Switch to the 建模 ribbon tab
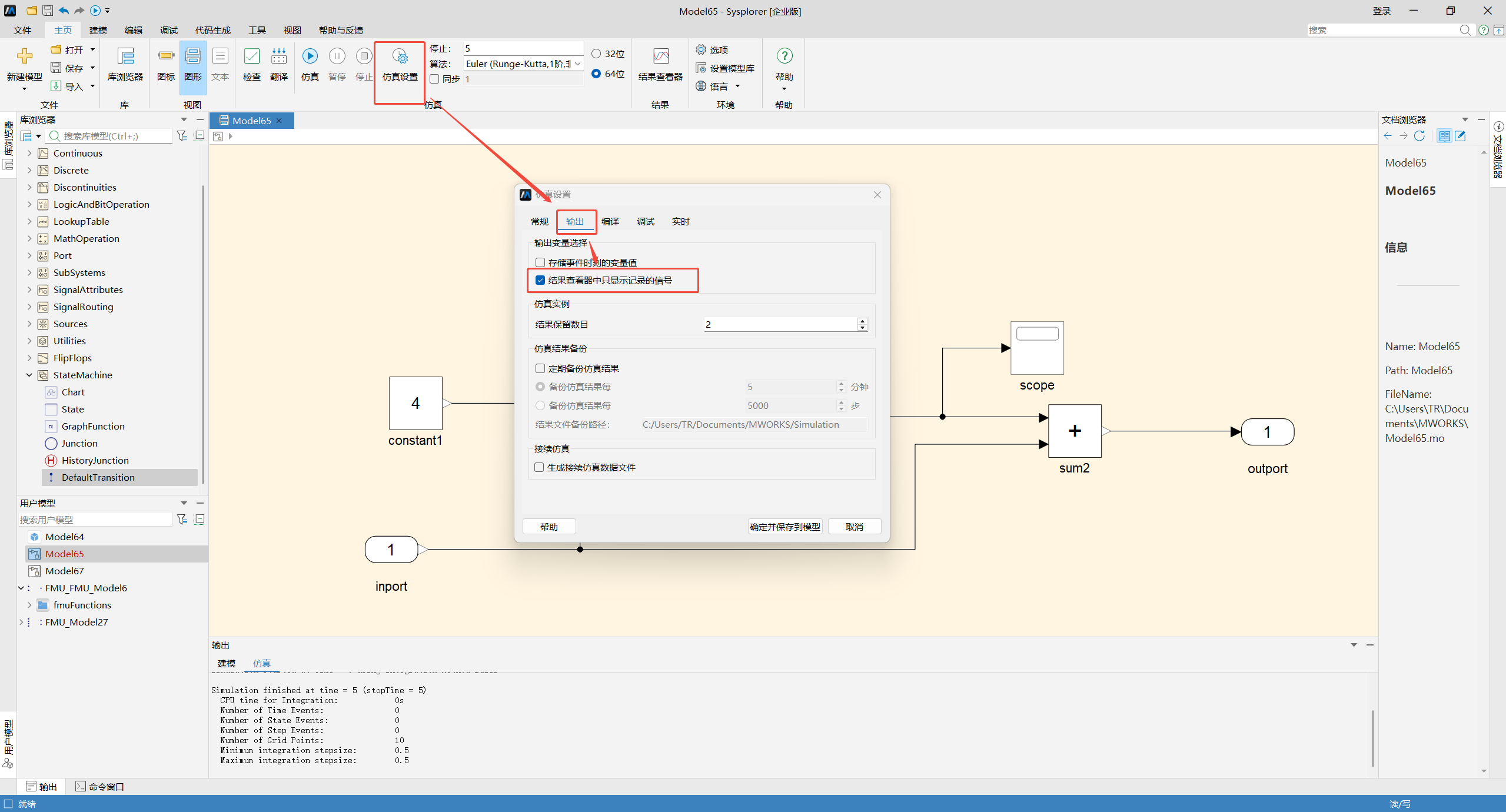The image size is (1506, 812). click(x=98, y=30)
